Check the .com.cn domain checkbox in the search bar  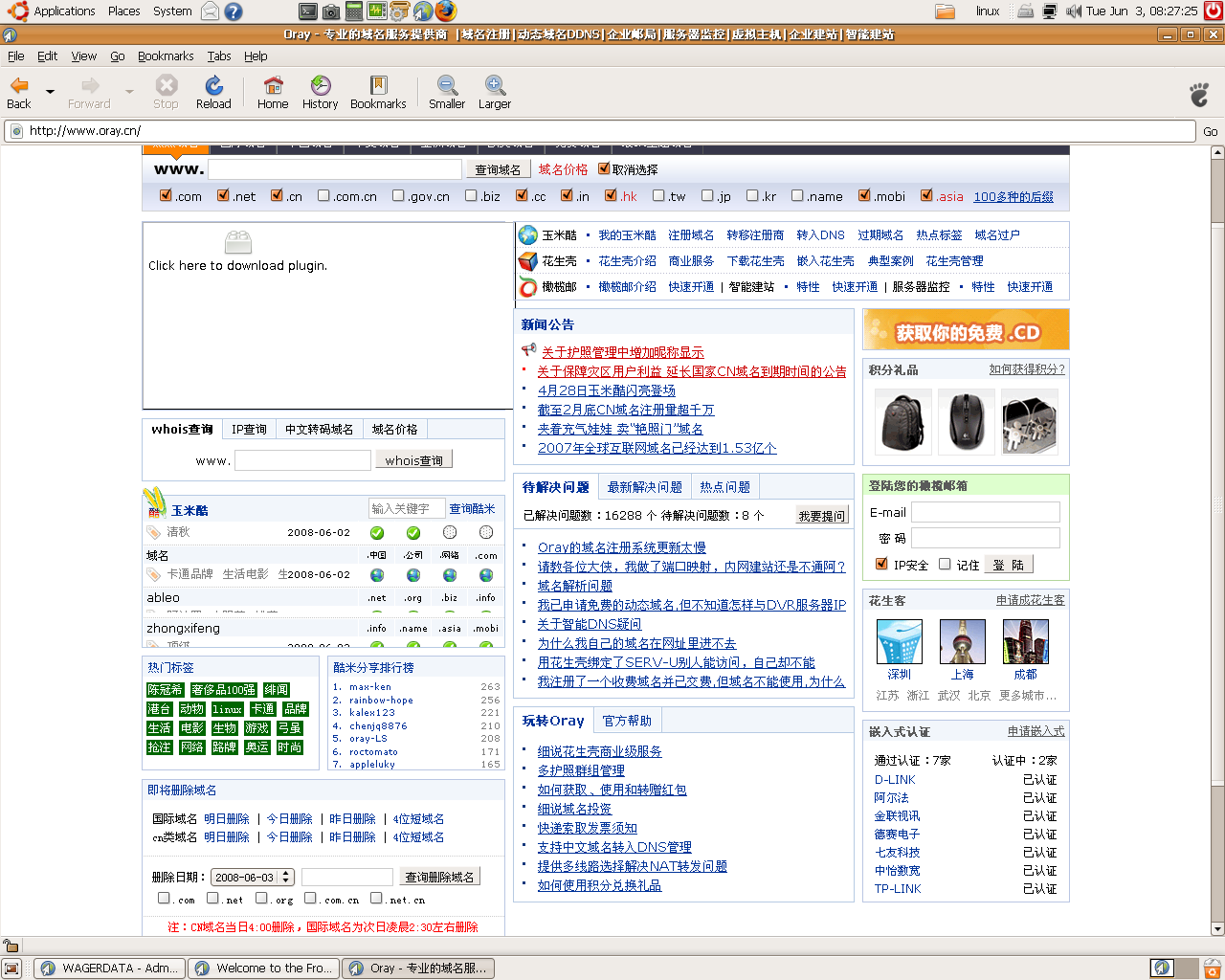click(x=323, y=195)
